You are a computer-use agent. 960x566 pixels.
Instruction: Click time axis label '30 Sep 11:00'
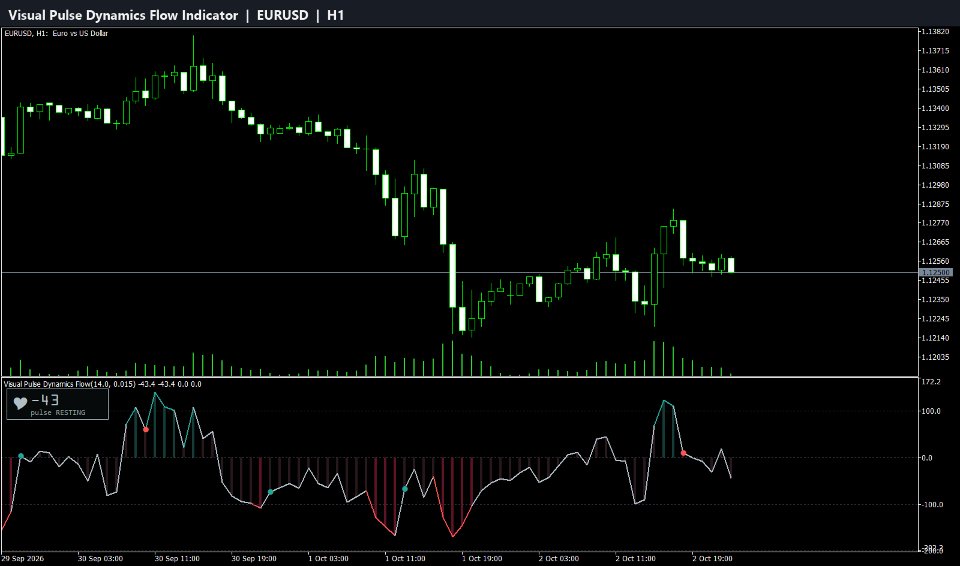(177, 559)
